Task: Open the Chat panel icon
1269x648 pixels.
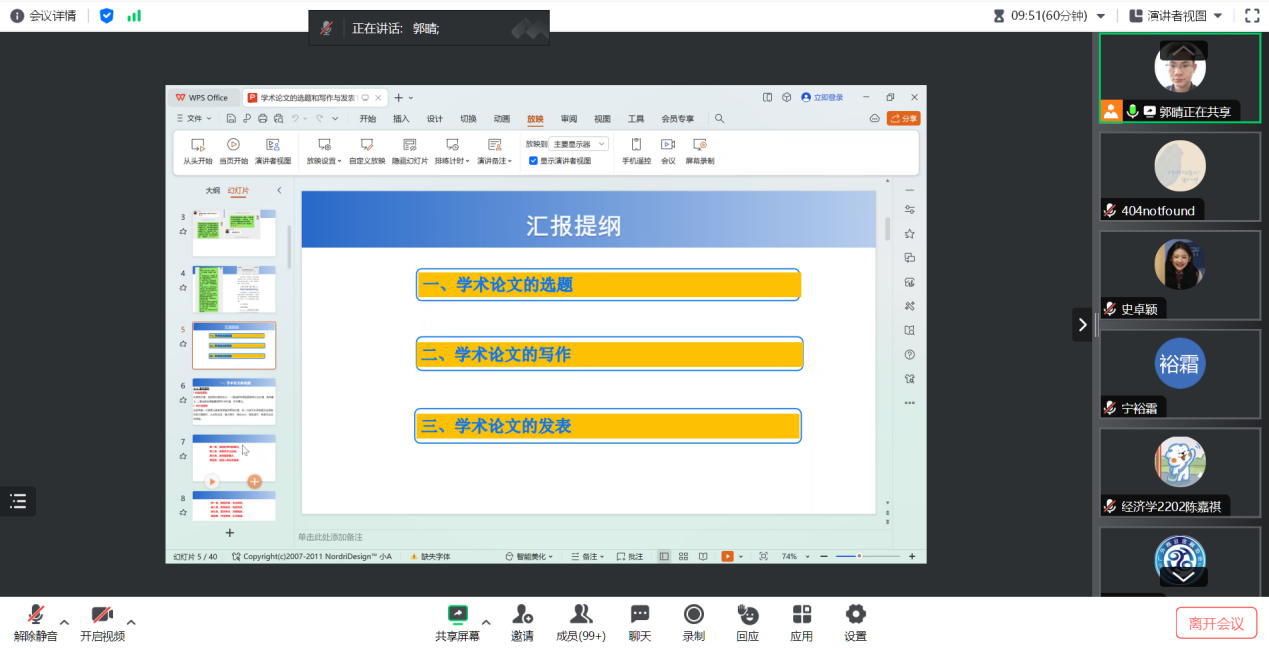Action: point(640,614)
